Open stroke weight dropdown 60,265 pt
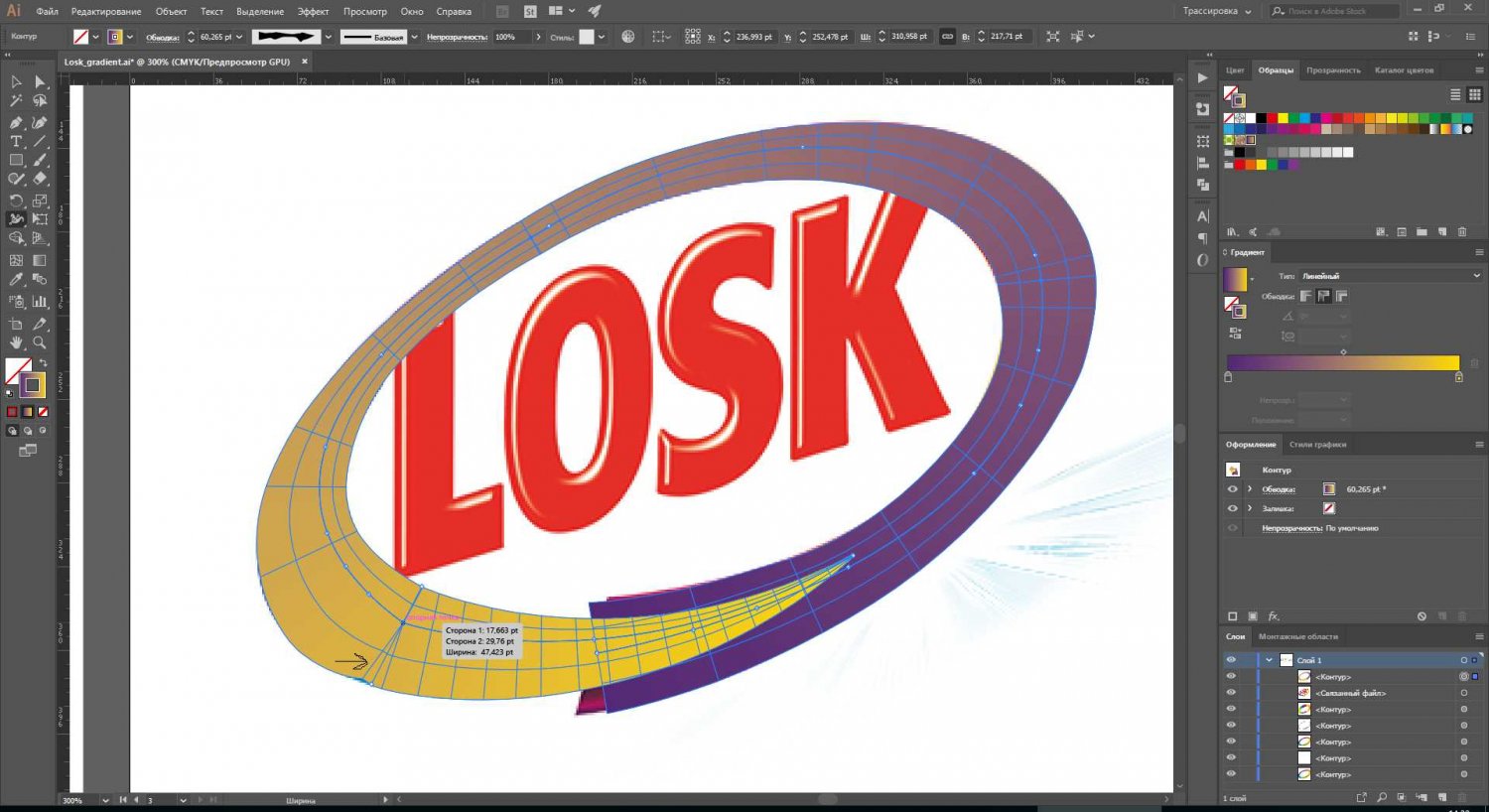This screenshot has width=1489, height=812. pyautogui.click(x=239, y=37)
